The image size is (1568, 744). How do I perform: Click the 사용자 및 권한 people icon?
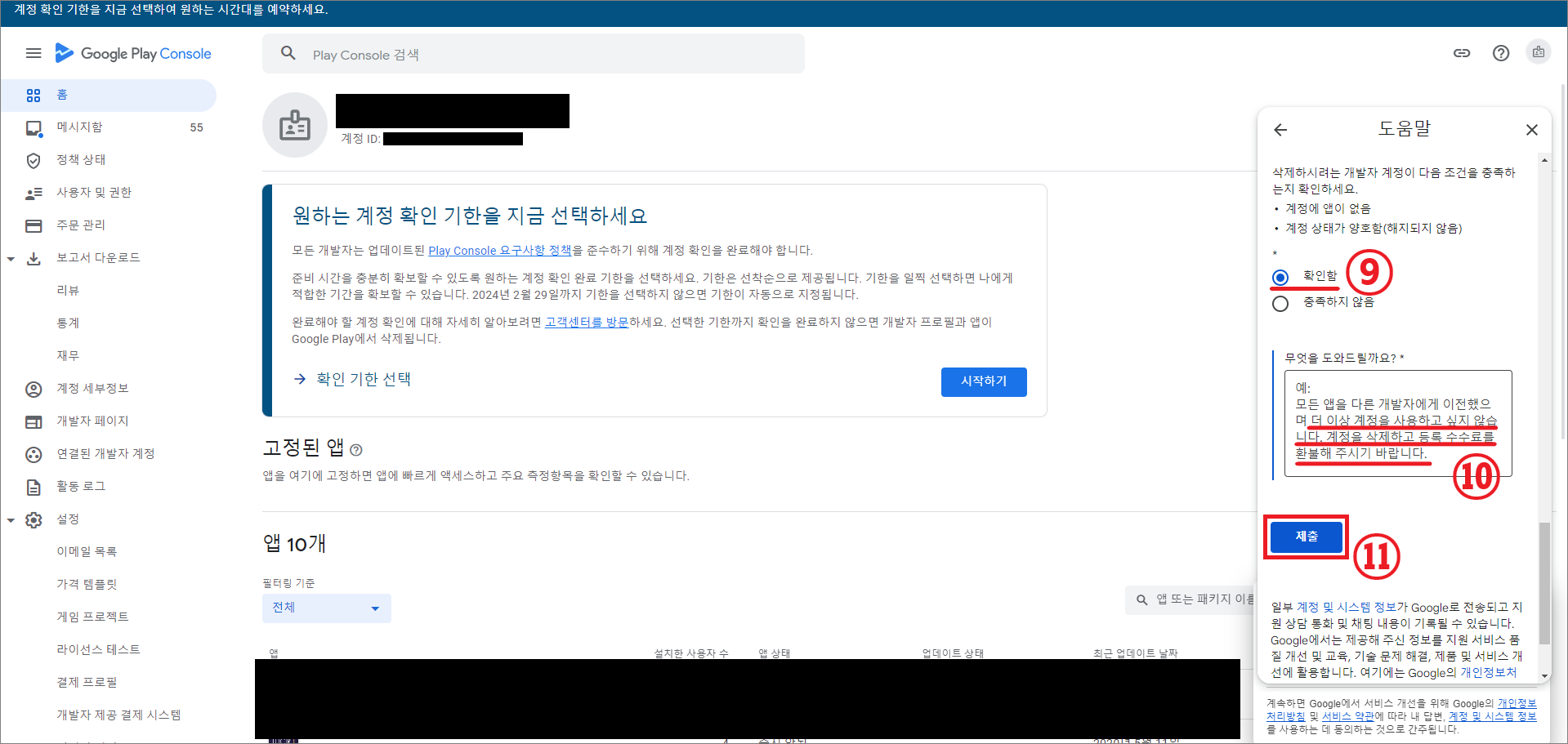[34, 193]
